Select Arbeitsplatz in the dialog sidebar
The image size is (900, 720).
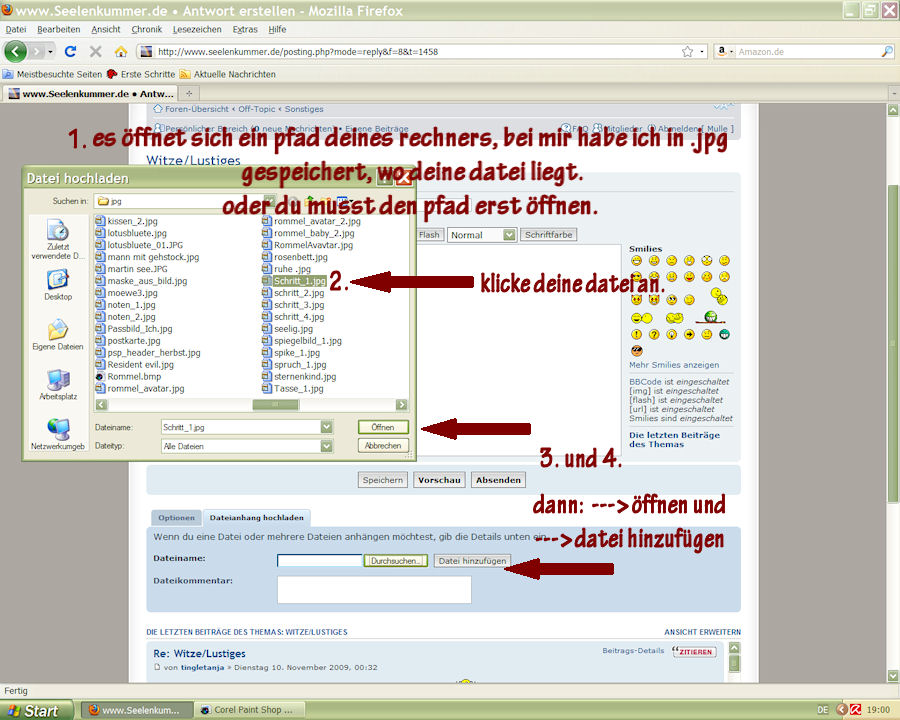pyautogui.click(x=58, y=385)
